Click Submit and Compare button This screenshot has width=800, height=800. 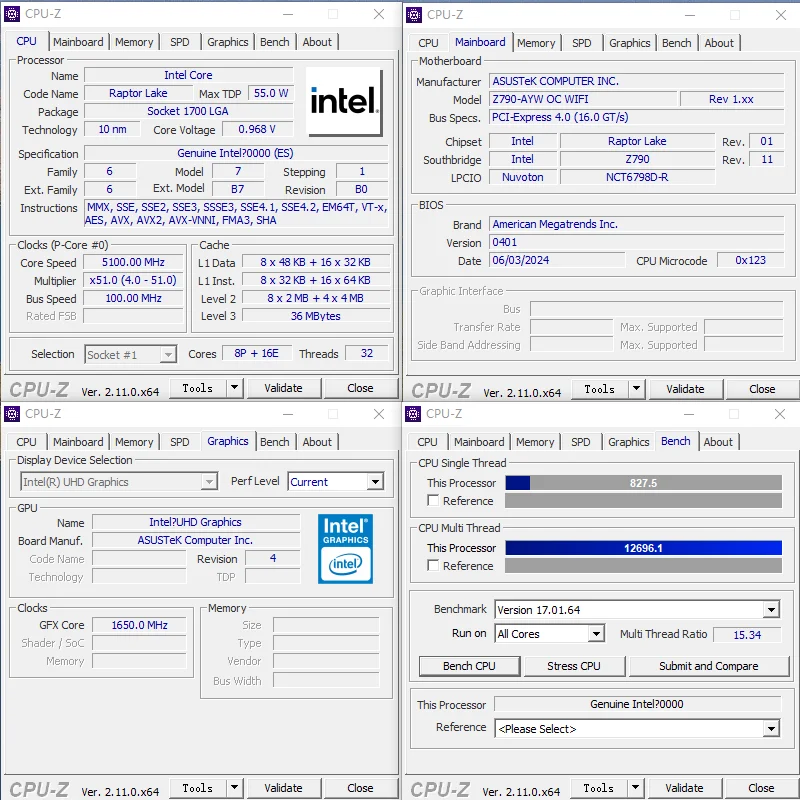pyautogui.click(x=709, y=666)
